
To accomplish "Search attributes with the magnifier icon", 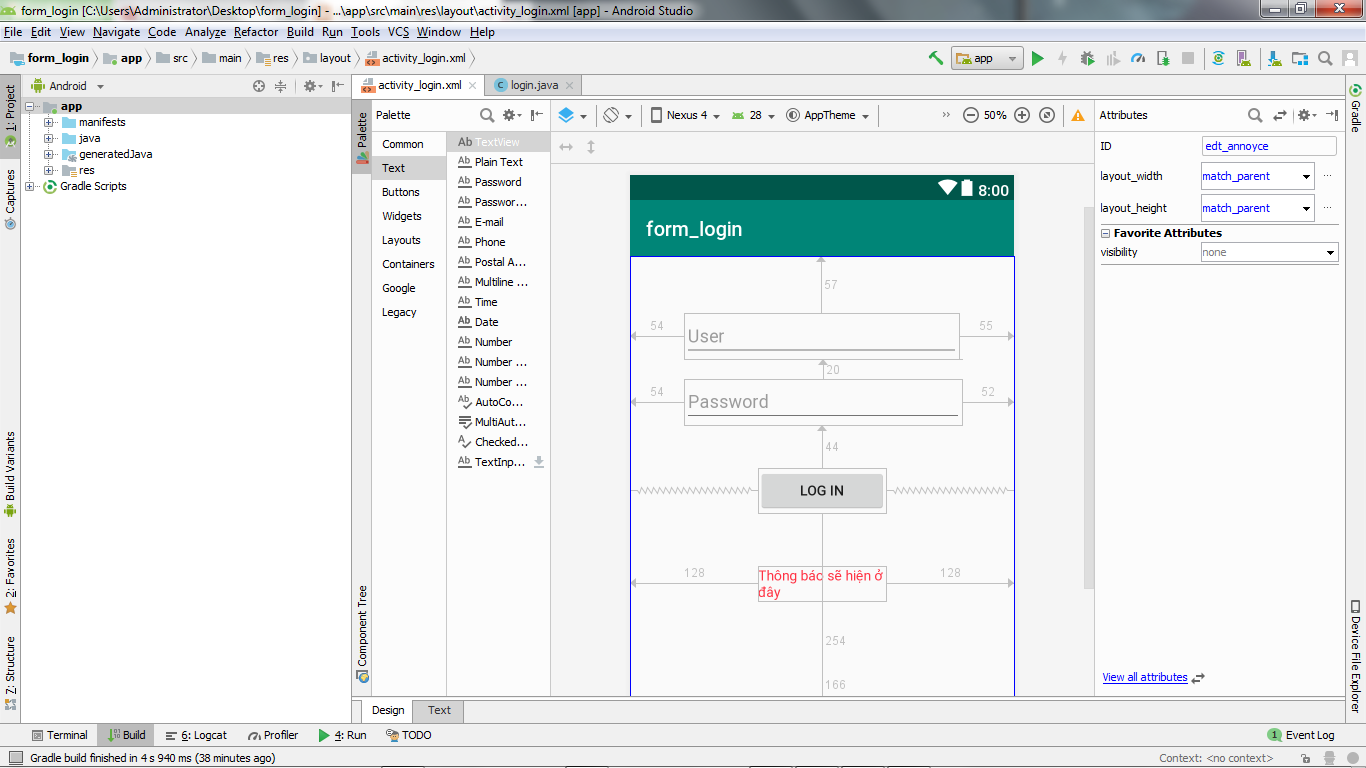I will [1255, 115].
